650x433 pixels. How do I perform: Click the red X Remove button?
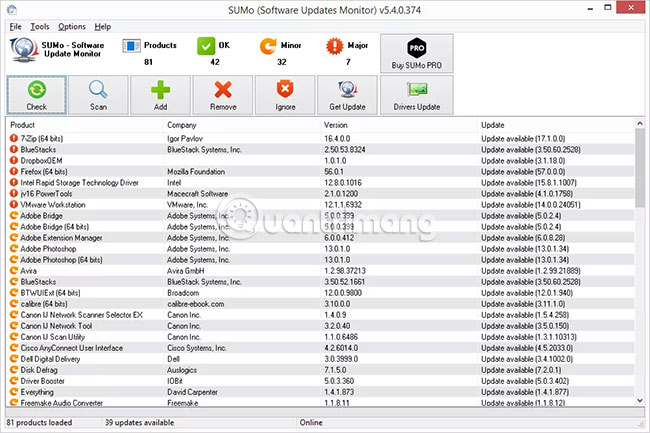coord(223,95)
